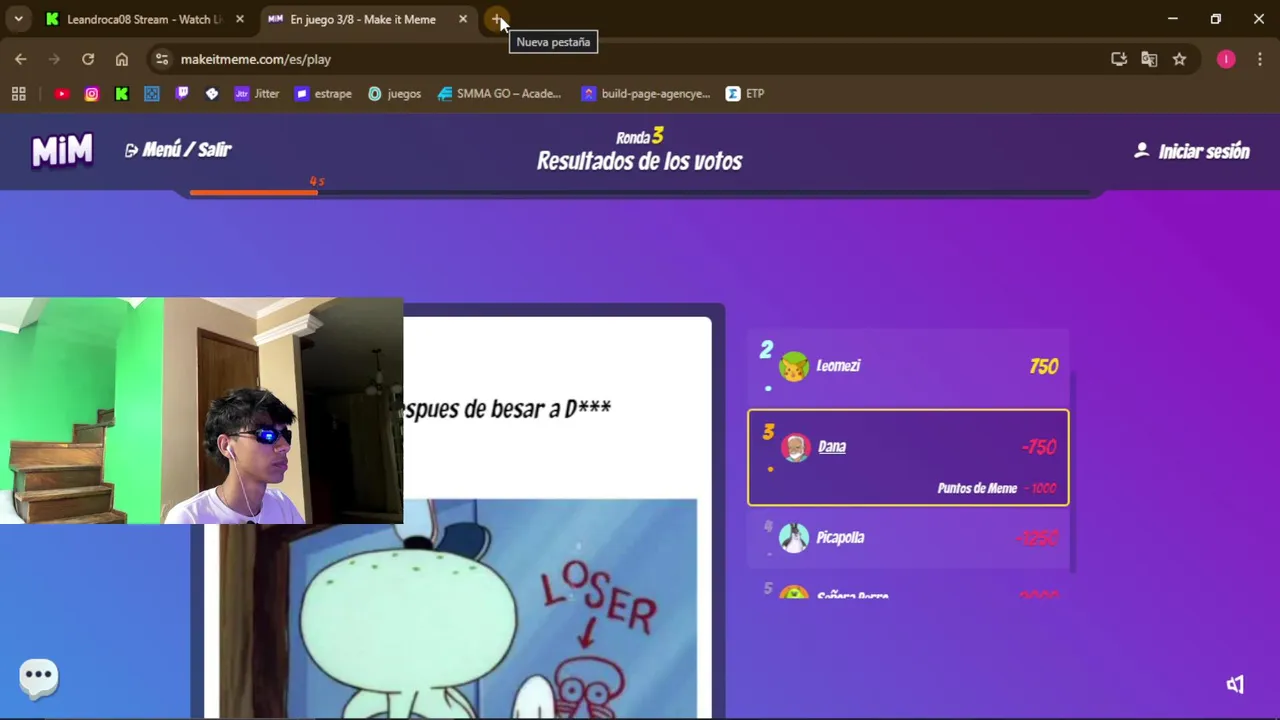Screen dimensions: 1280x720
Task: Toggle the sound speaker icon
Action: (1236, 684)
